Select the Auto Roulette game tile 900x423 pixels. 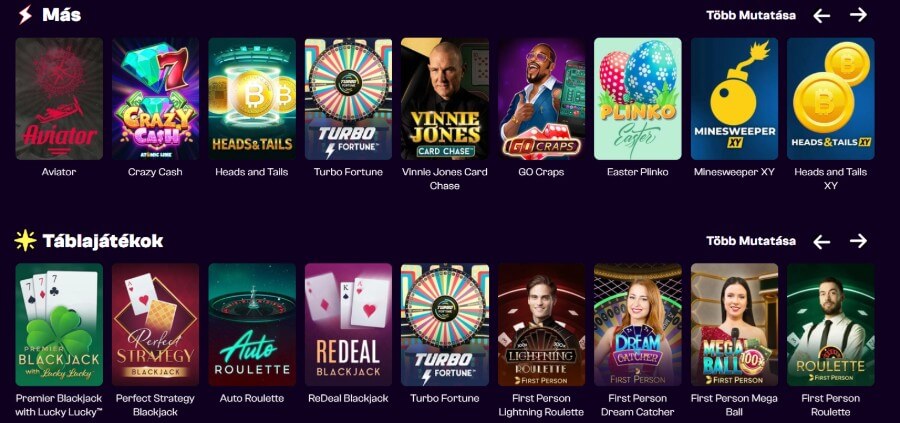252,324
